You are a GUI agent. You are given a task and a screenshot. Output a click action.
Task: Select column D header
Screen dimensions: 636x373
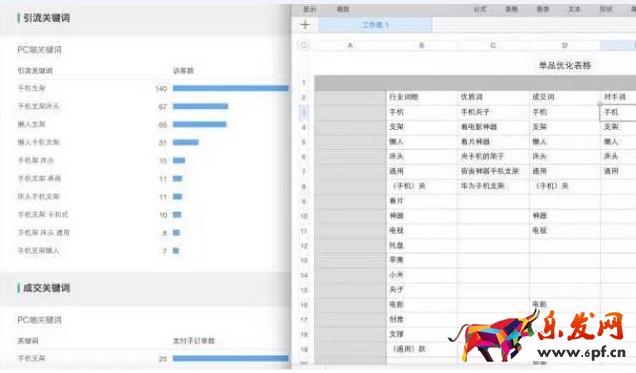(565, 45)
